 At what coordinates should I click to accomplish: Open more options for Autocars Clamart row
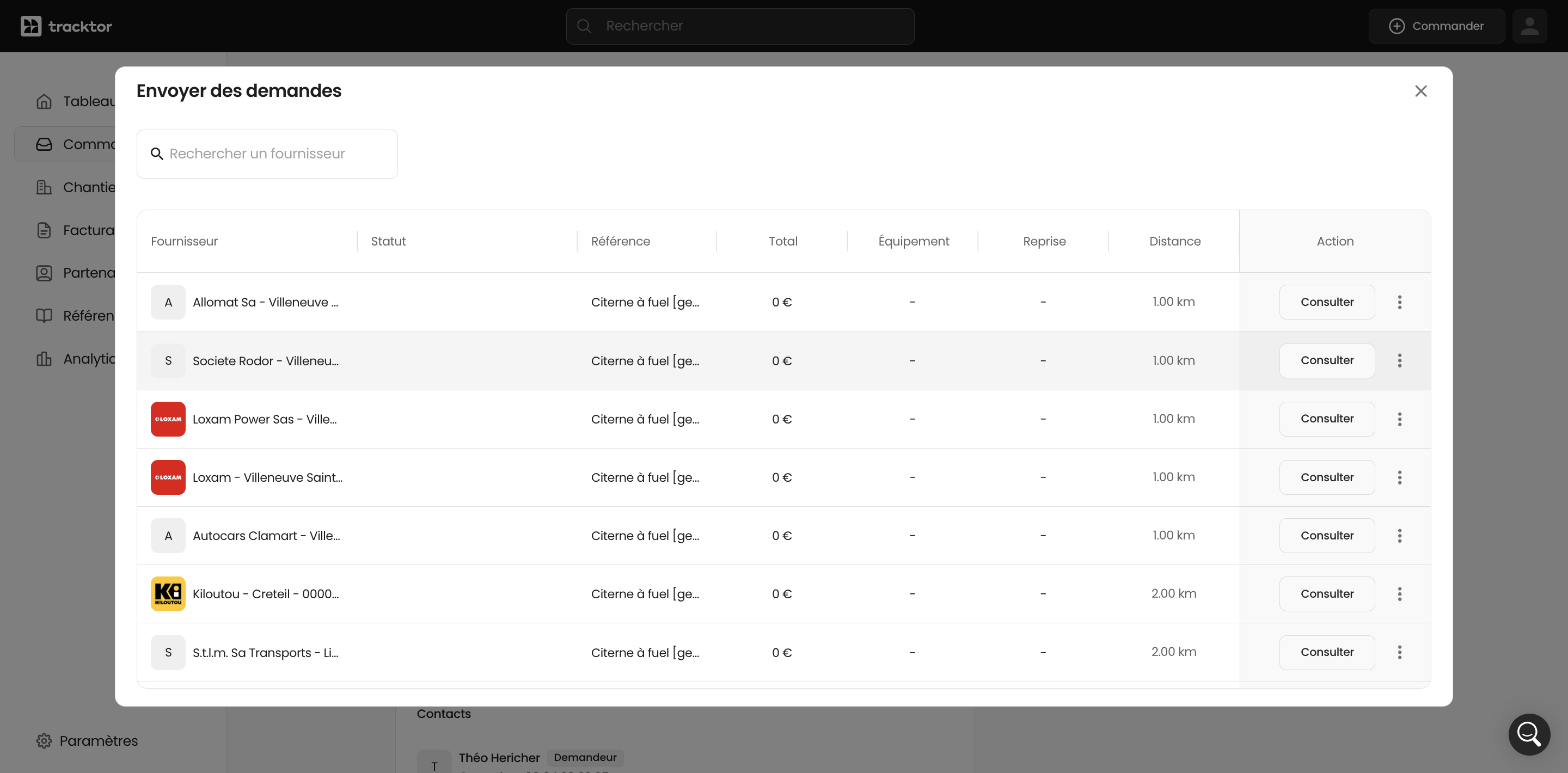[1399, 536]
